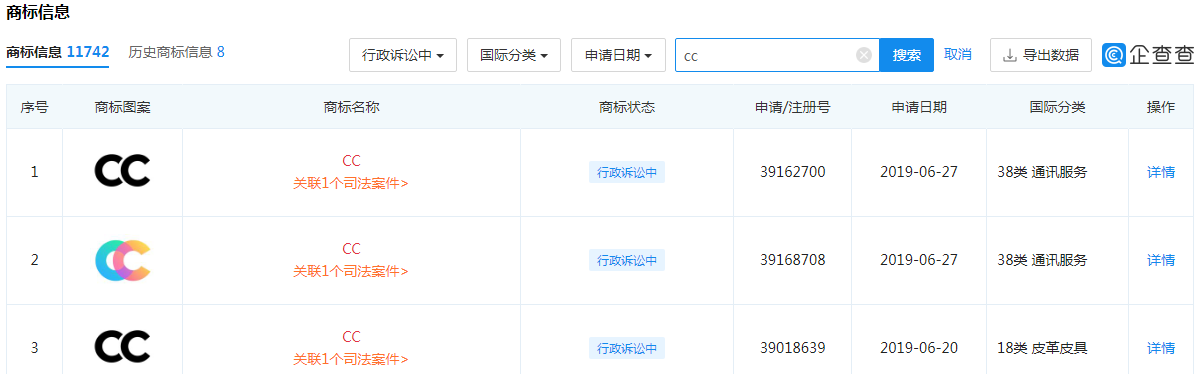Open 关联1个司法案件 link in row 2
The height and width of the screenshot is (374, 1202).
pyautogui.click(x=351, y=271)
